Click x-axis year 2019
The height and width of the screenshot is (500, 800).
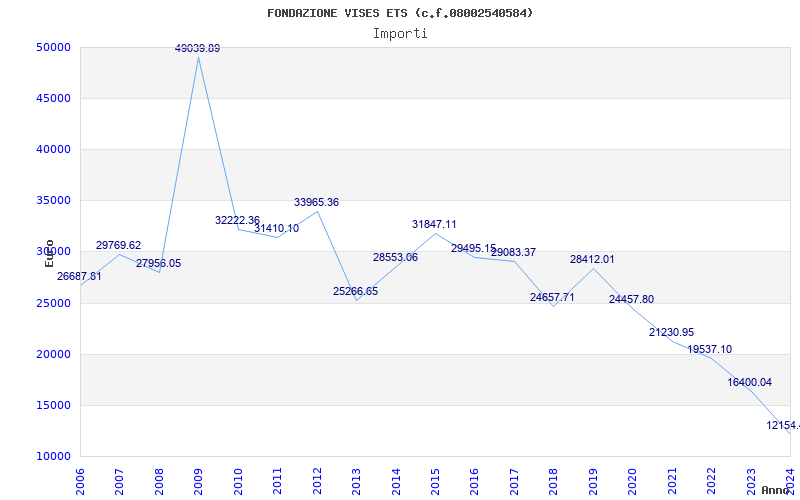tap(593, 481)
